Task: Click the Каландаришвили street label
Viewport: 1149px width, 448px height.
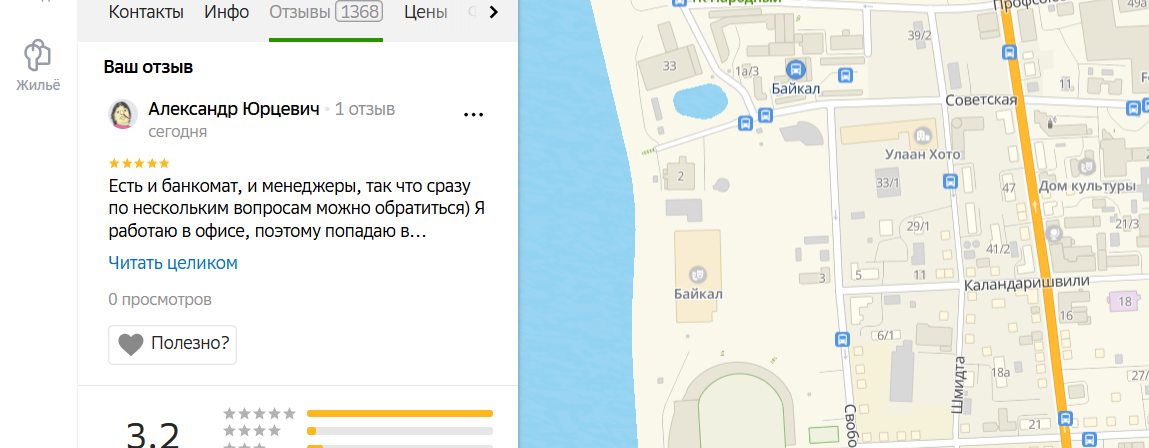Action: coord(1028,283)
